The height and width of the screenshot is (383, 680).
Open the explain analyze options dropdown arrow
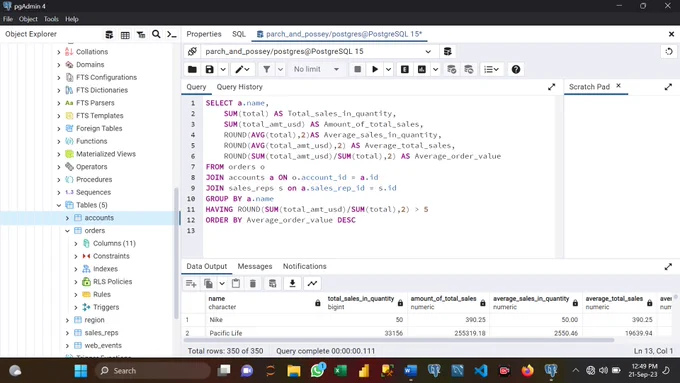click(x=435, y=69)
